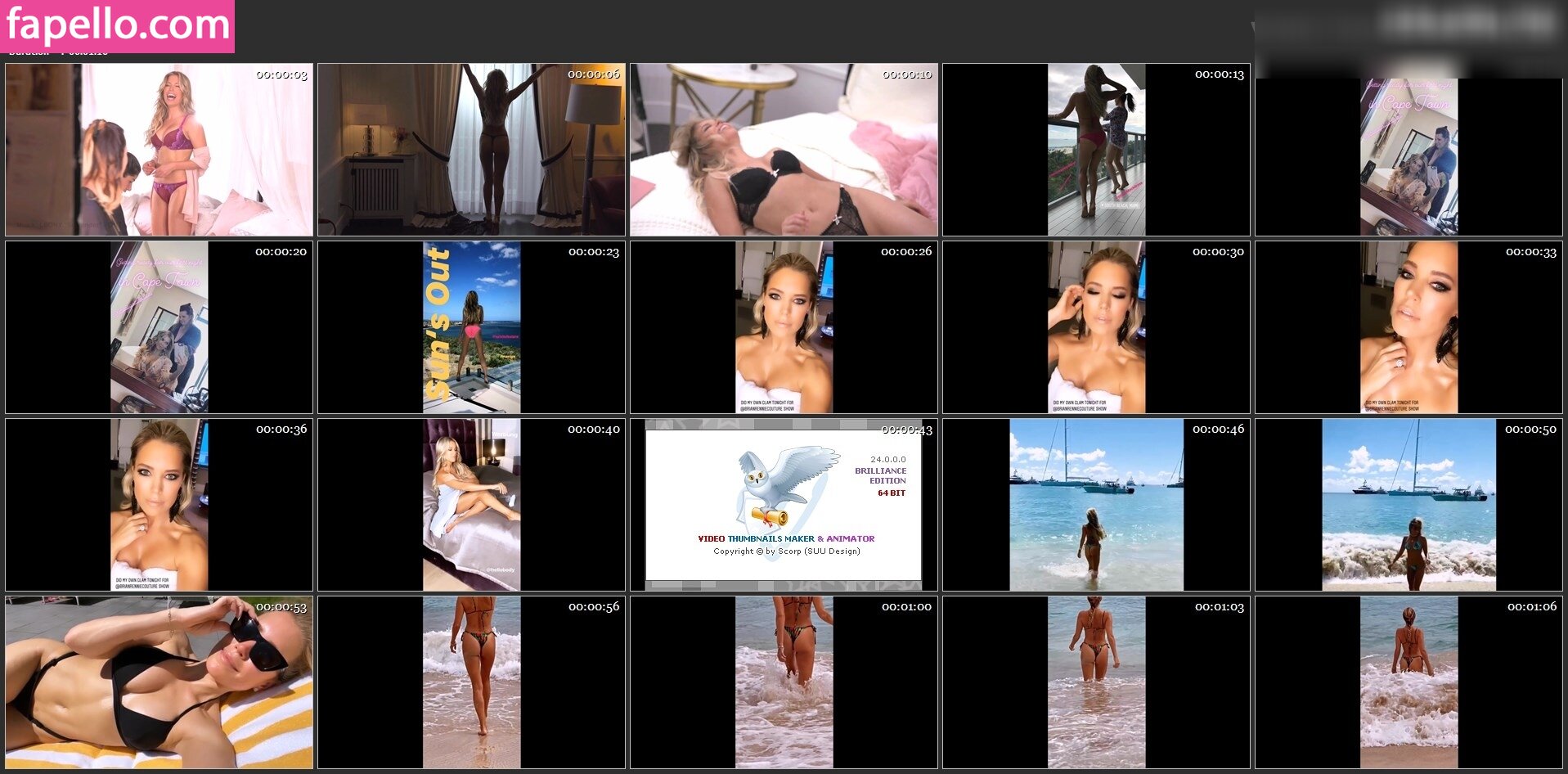1568x774 pixels.
Task: Click the fapello.com logo banner
Action: (x=118, y=26)
